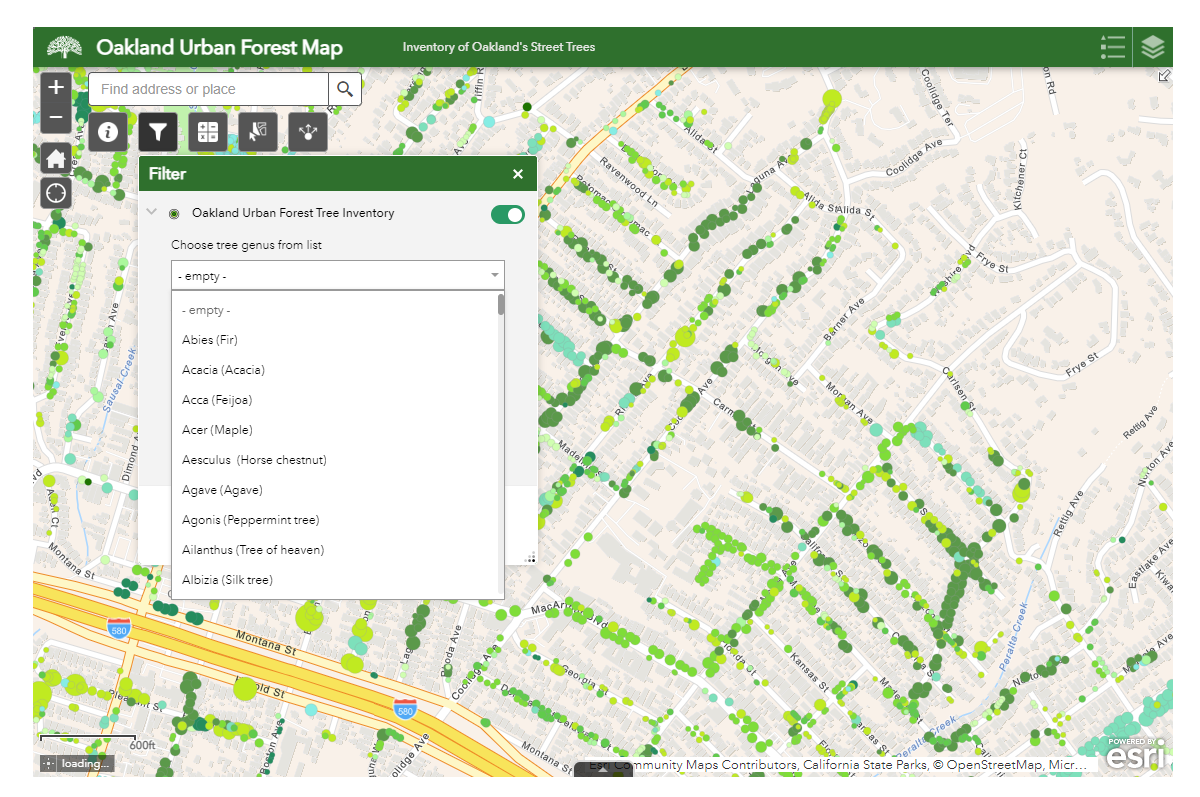This screenshot has height=797, width=1200.
Task: Click the 'Choose tree genus from list' label
Action: pos(246,245)
